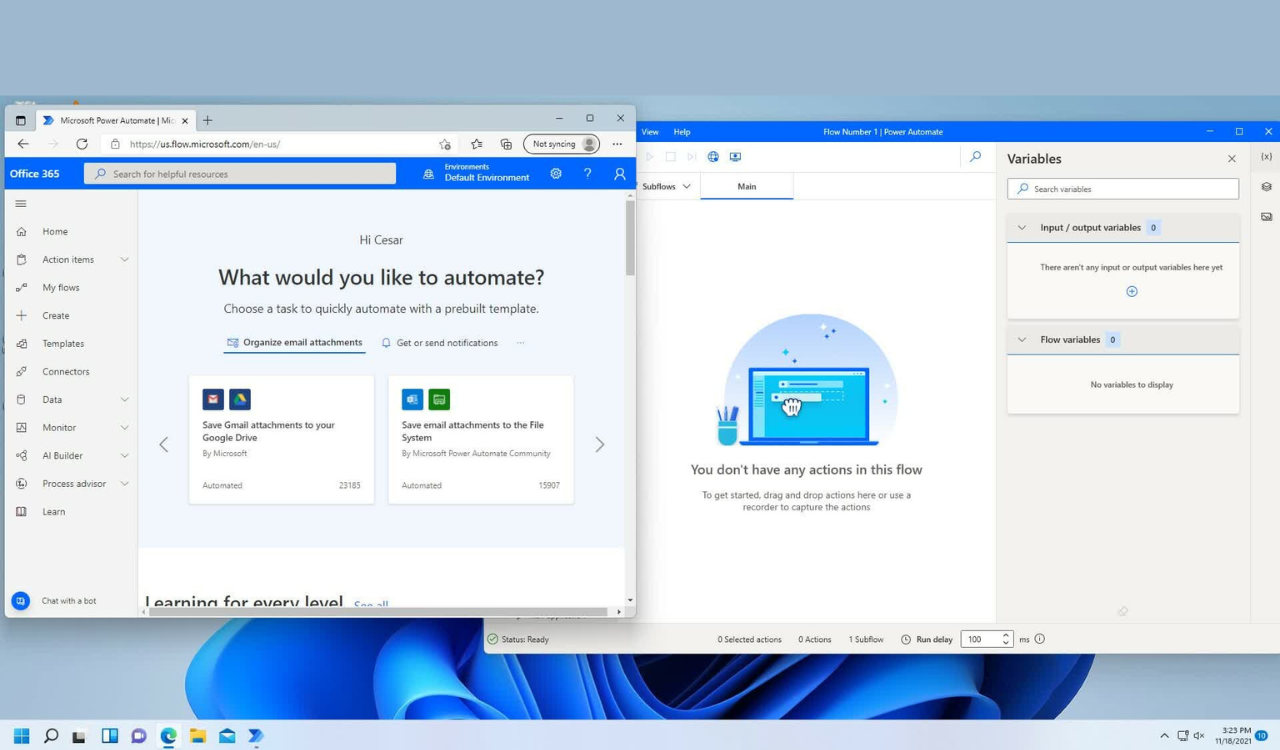
Task: Select the Organize email attachments tab
Action: click(295, 342)
